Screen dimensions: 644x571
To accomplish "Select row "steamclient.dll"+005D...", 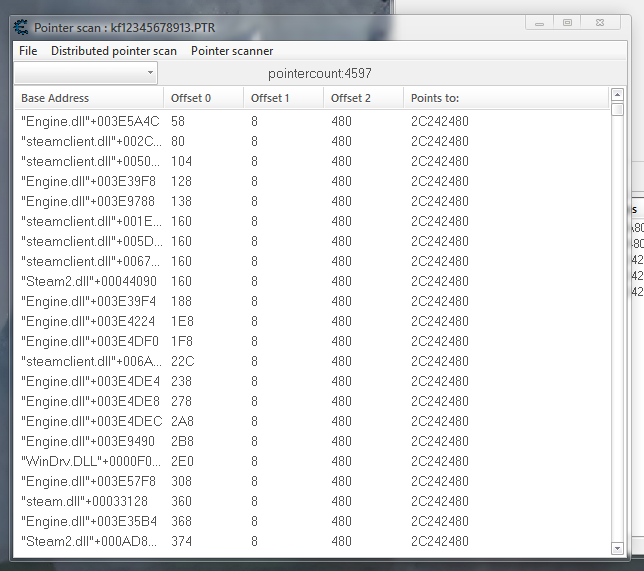I will 312,241.
